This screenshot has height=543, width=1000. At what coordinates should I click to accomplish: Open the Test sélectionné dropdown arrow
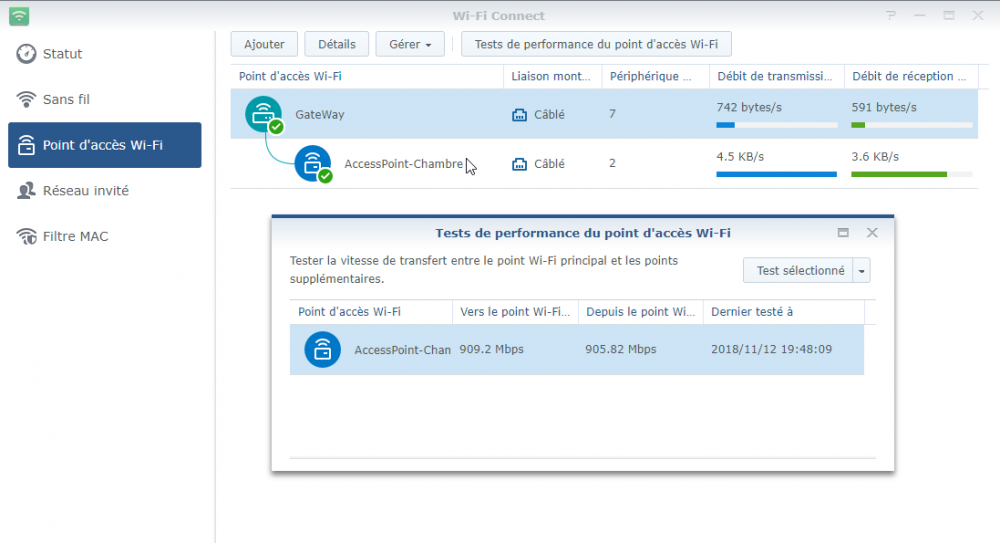(x=862, y=271)
